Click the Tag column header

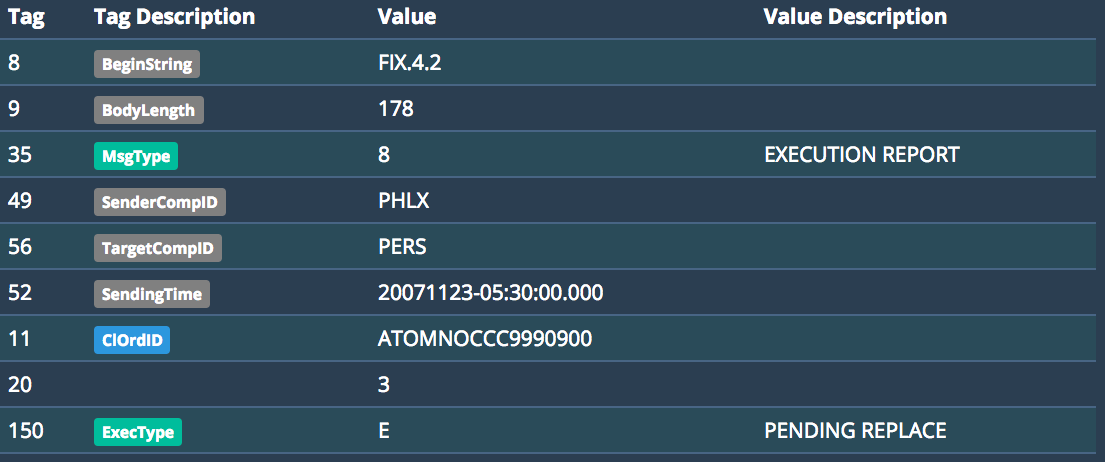coord(25,17)
